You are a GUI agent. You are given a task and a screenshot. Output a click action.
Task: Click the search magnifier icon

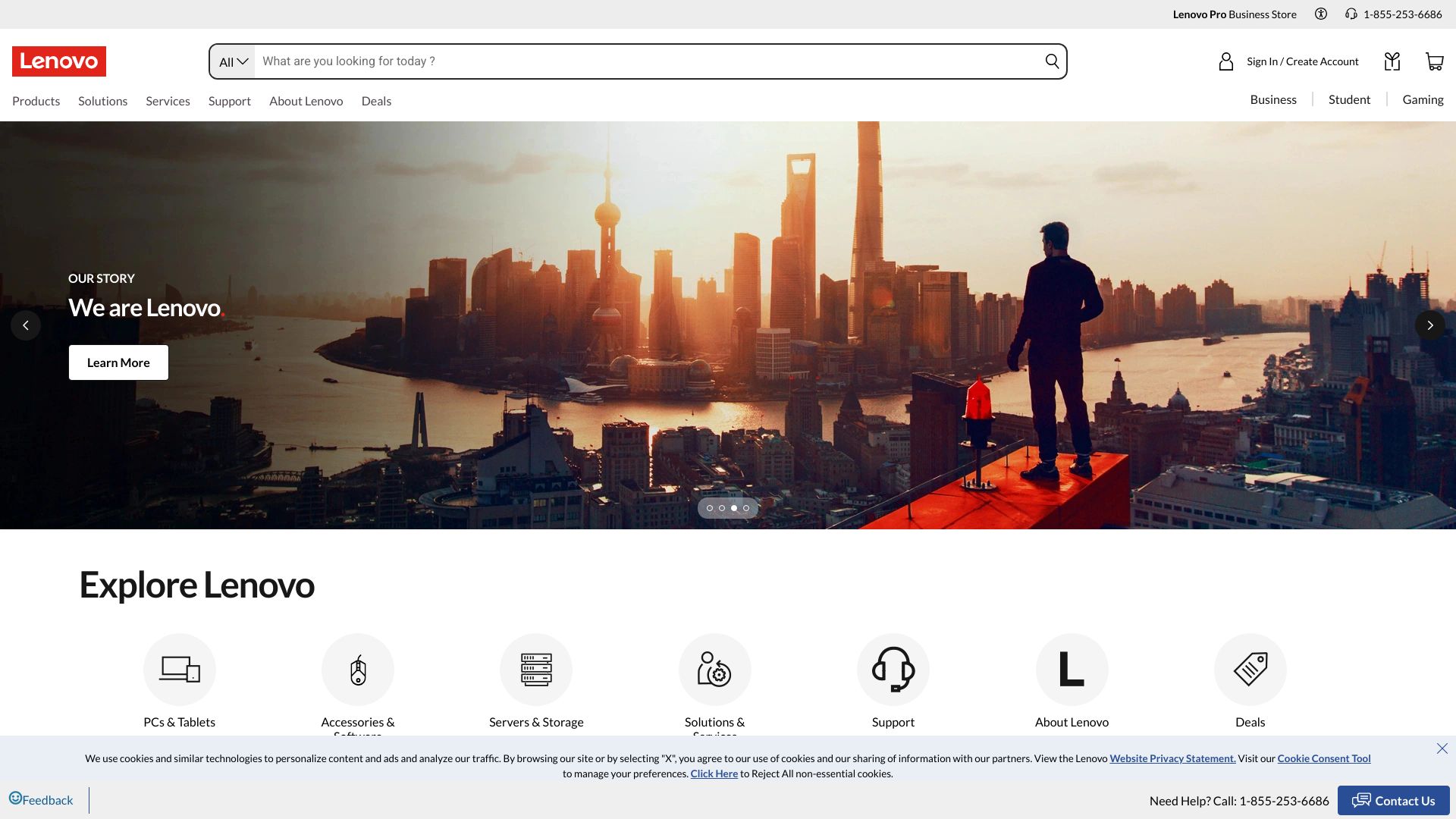tap(1052, 61)
